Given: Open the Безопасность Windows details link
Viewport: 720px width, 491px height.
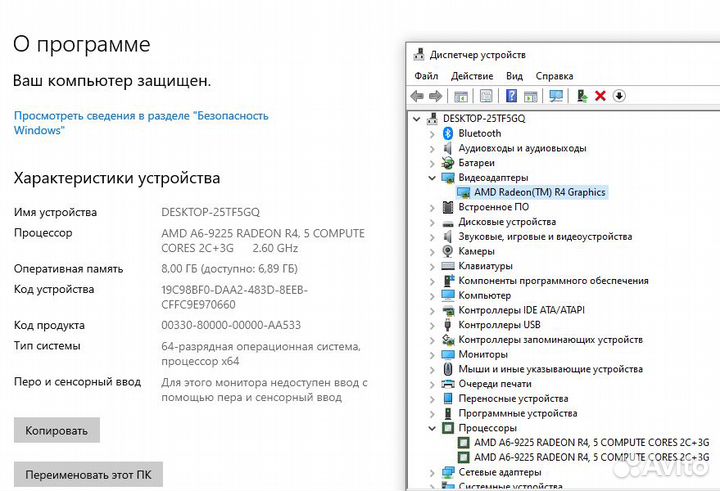Looking at the screenshot, I should [x=141, y=123].
